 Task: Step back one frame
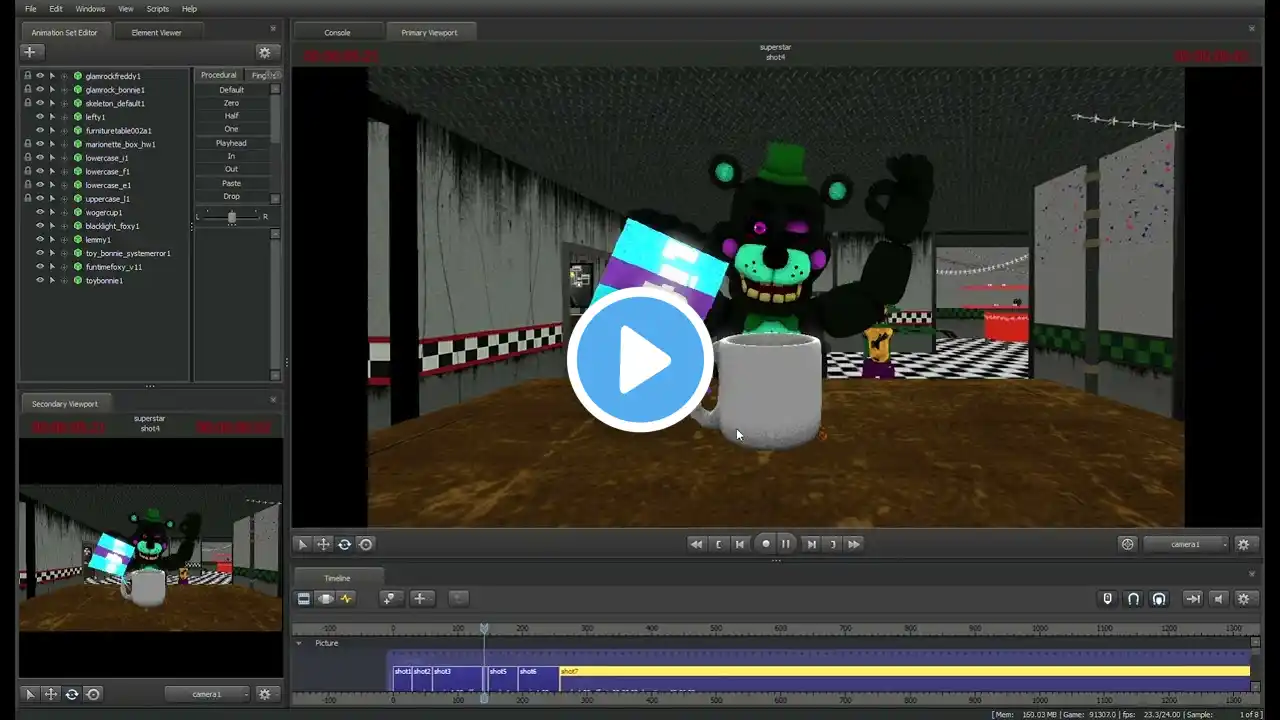point(740,544)
